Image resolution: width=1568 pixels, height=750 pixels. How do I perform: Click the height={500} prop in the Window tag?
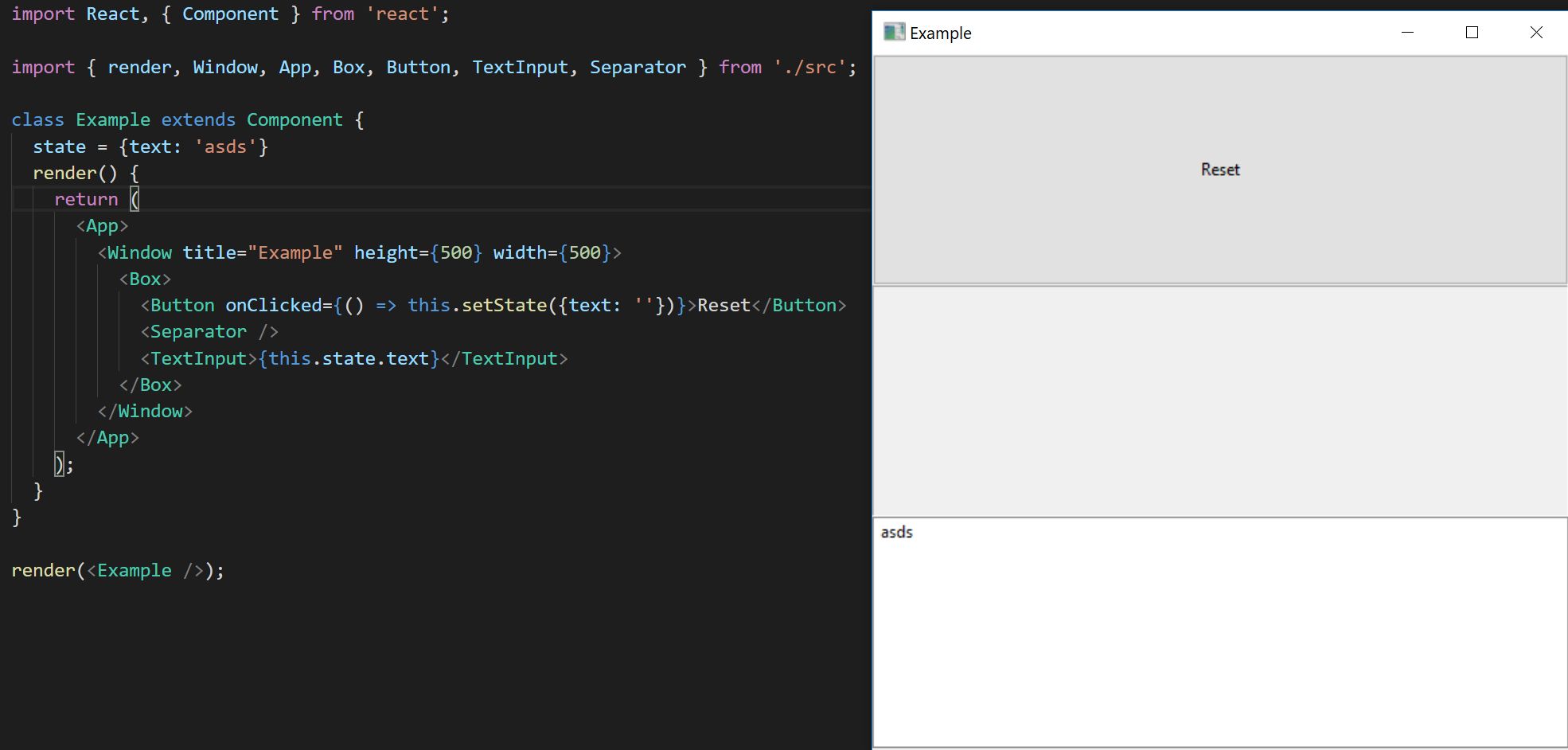[x=417, y=252]
